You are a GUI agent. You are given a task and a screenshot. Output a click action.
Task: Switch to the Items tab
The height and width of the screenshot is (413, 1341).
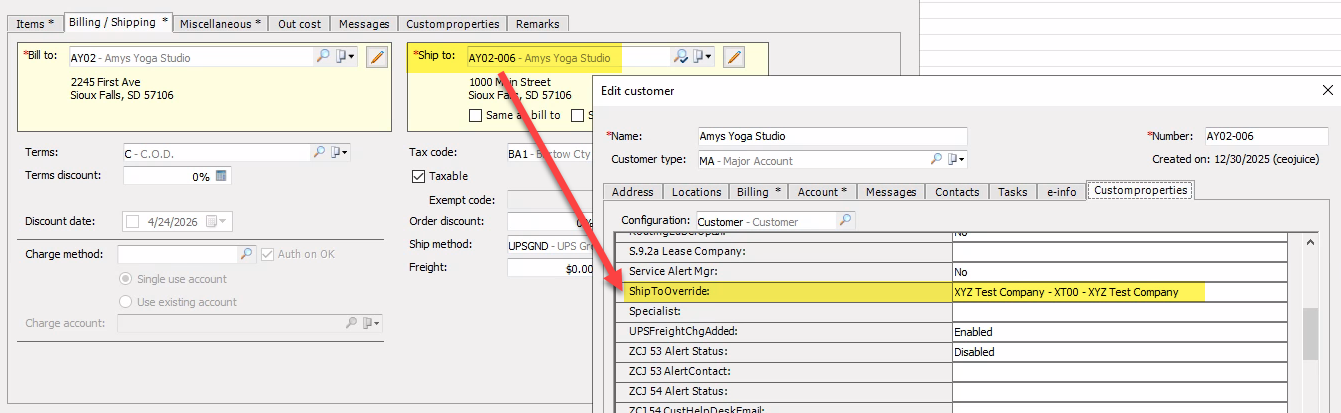[36, 23]
